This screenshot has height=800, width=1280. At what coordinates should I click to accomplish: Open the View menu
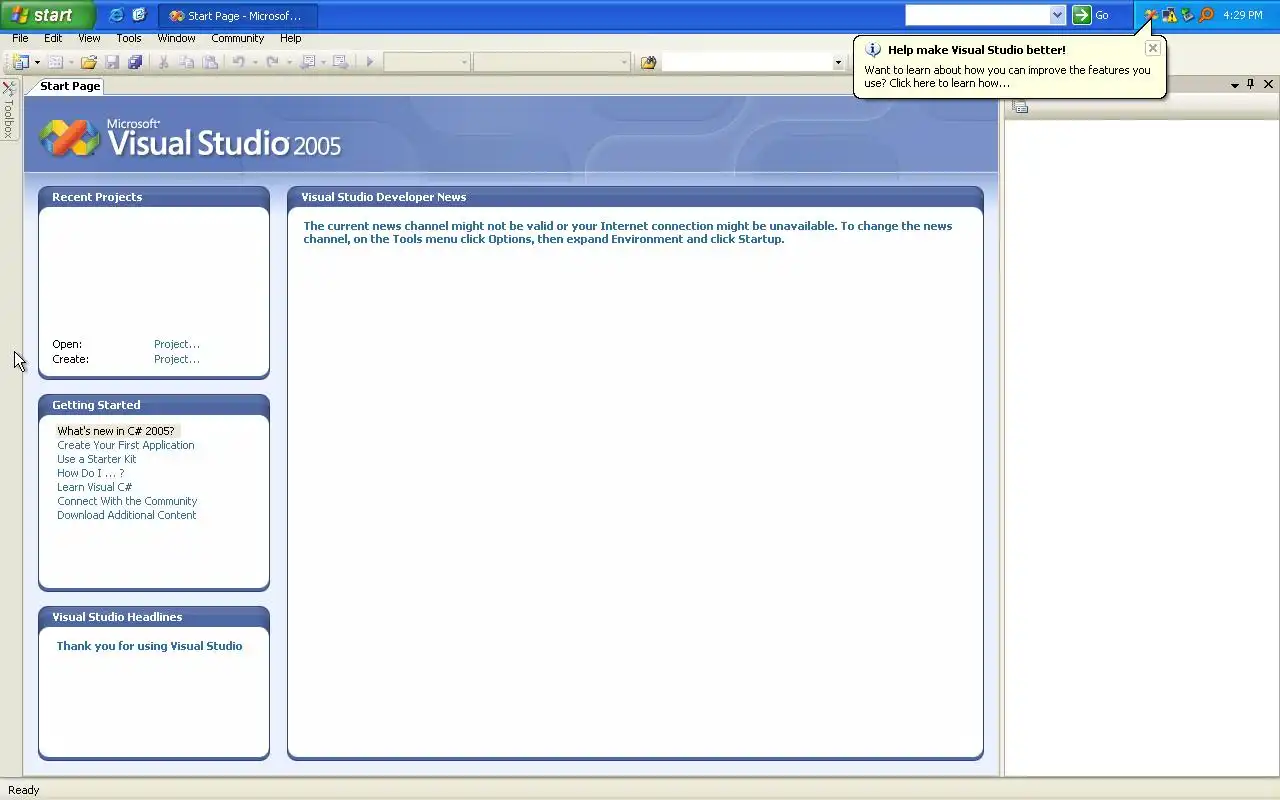(x=89, y=38)
